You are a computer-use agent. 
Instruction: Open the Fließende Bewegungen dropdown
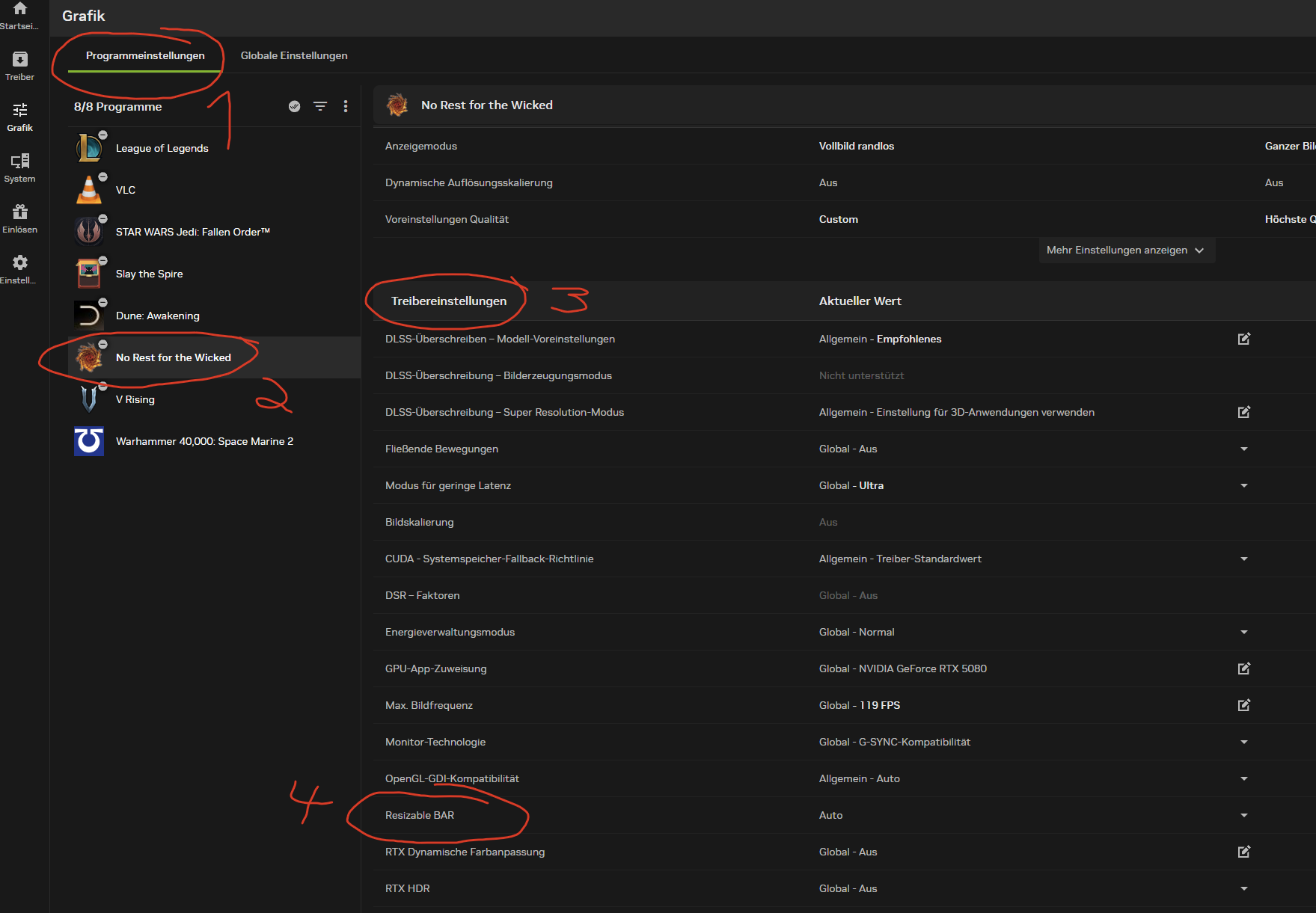pyautogui.click(x=1244, y=449)
